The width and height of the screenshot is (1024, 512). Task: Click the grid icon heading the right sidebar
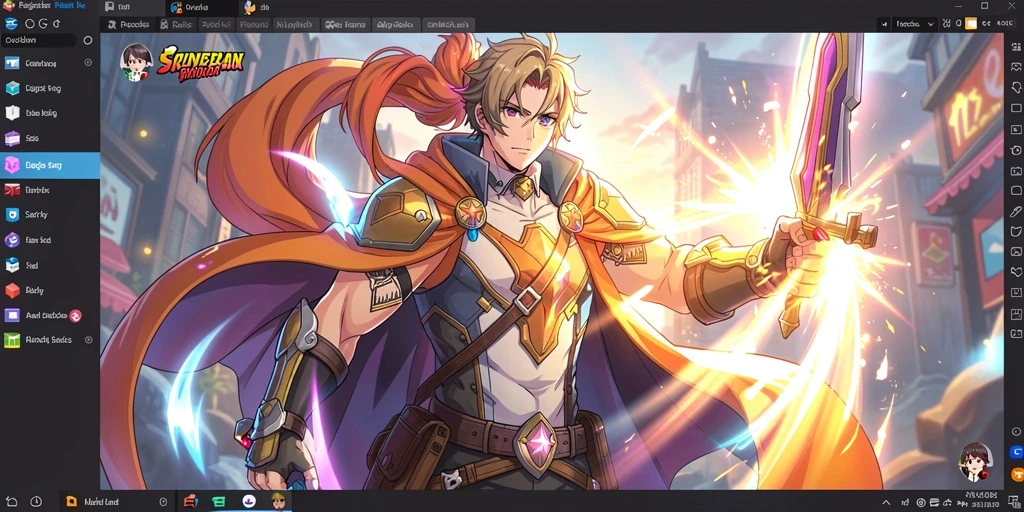tap(1016, 46)
